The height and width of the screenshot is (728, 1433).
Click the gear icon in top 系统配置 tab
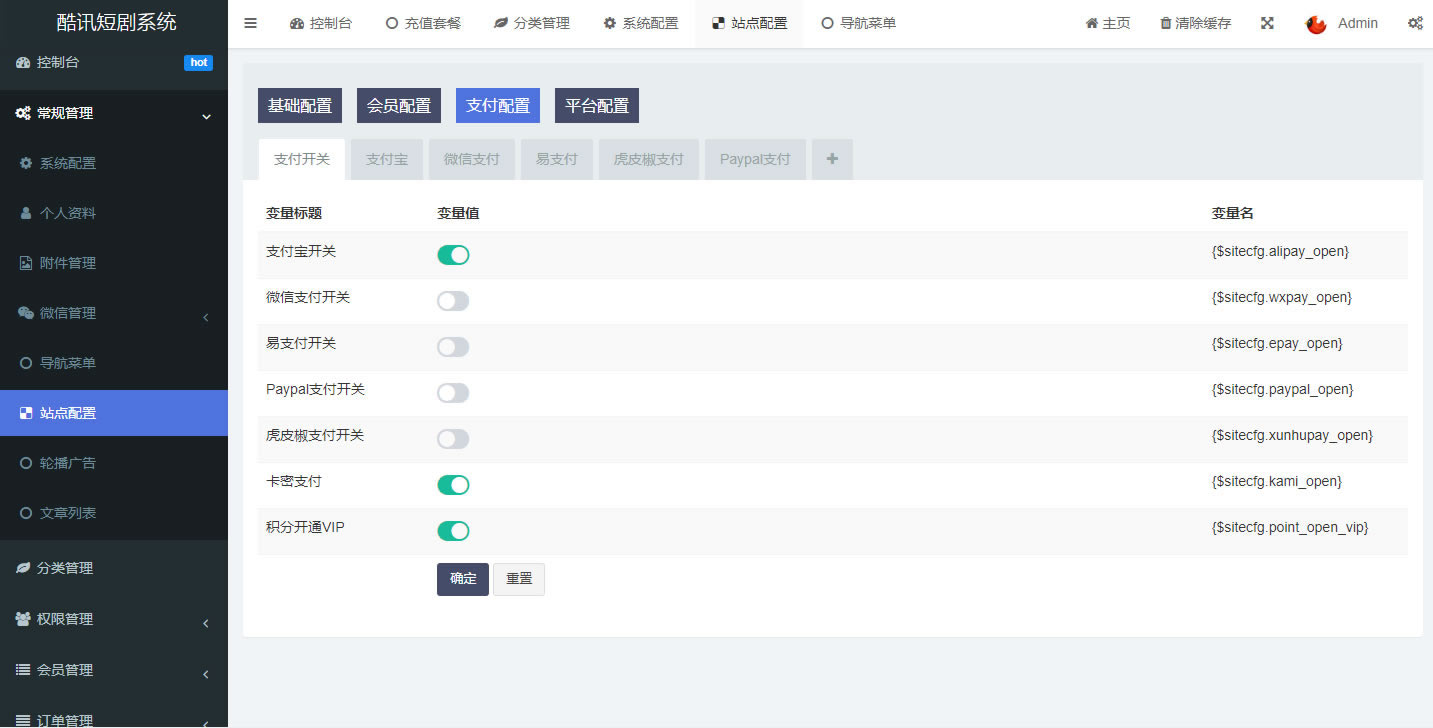tap(610, 23)
